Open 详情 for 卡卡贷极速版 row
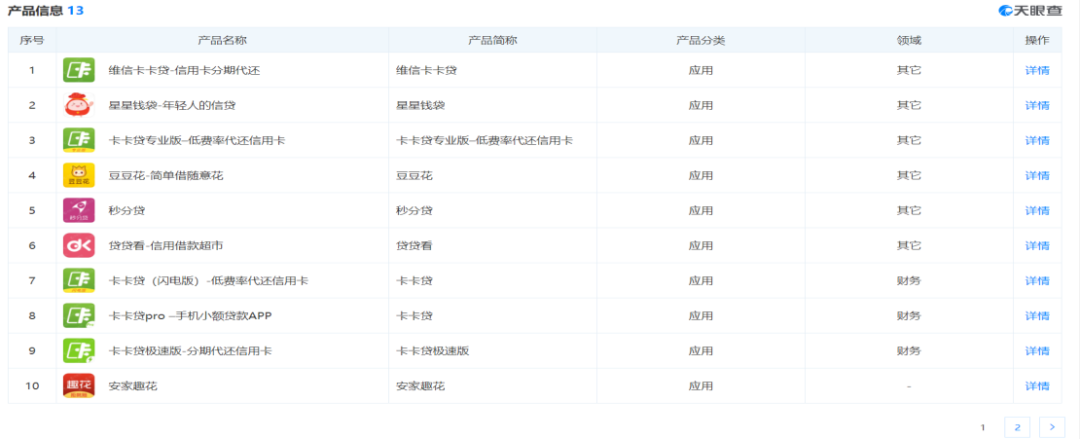Viewport: 1080px width, 439px height. point(1037,351)
